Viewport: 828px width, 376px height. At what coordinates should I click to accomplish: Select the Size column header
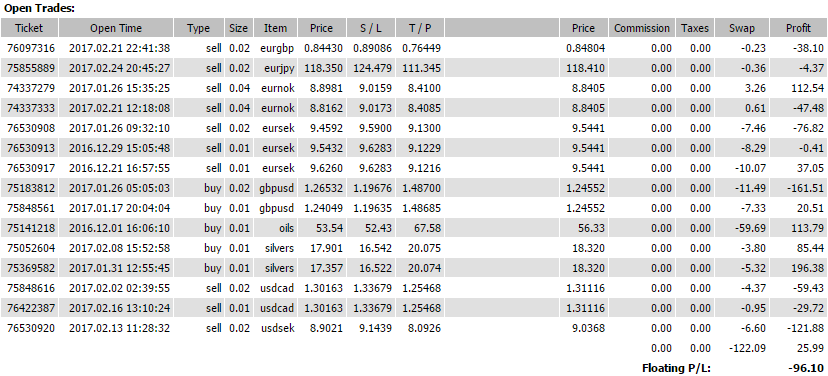pyautogui.click(x=239, y=29)
